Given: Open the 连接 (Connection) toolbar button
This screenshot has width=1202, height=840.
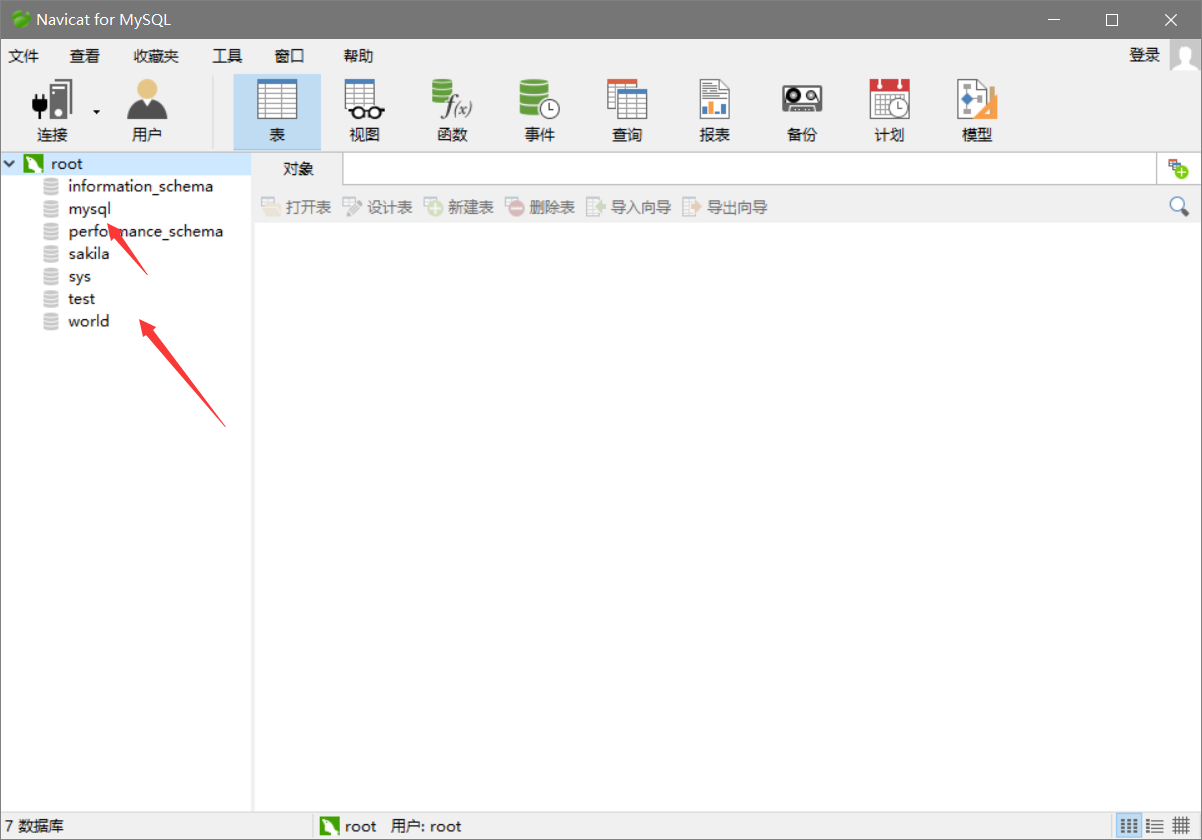Looking at the screenshot, I should (53, 111).
